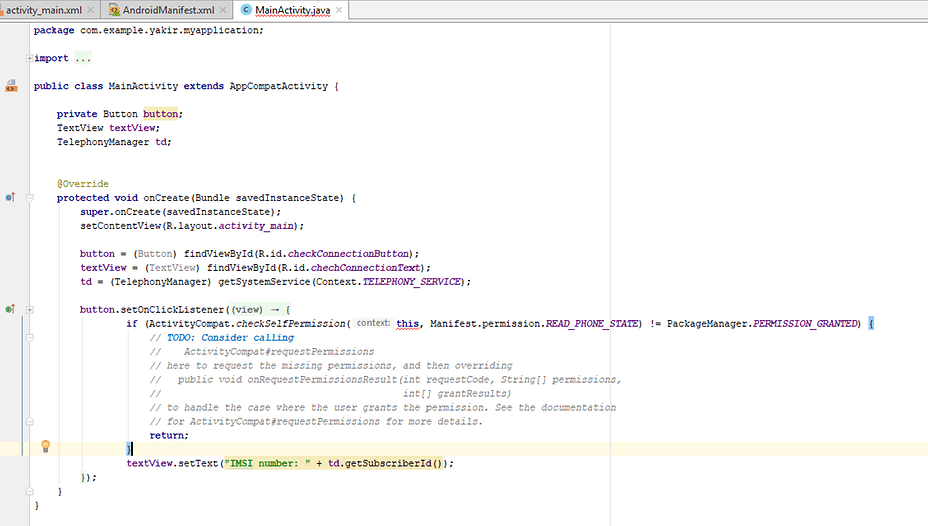
Task: Click the fold end marker at onCreate closing brace
Action: (30, 491)
